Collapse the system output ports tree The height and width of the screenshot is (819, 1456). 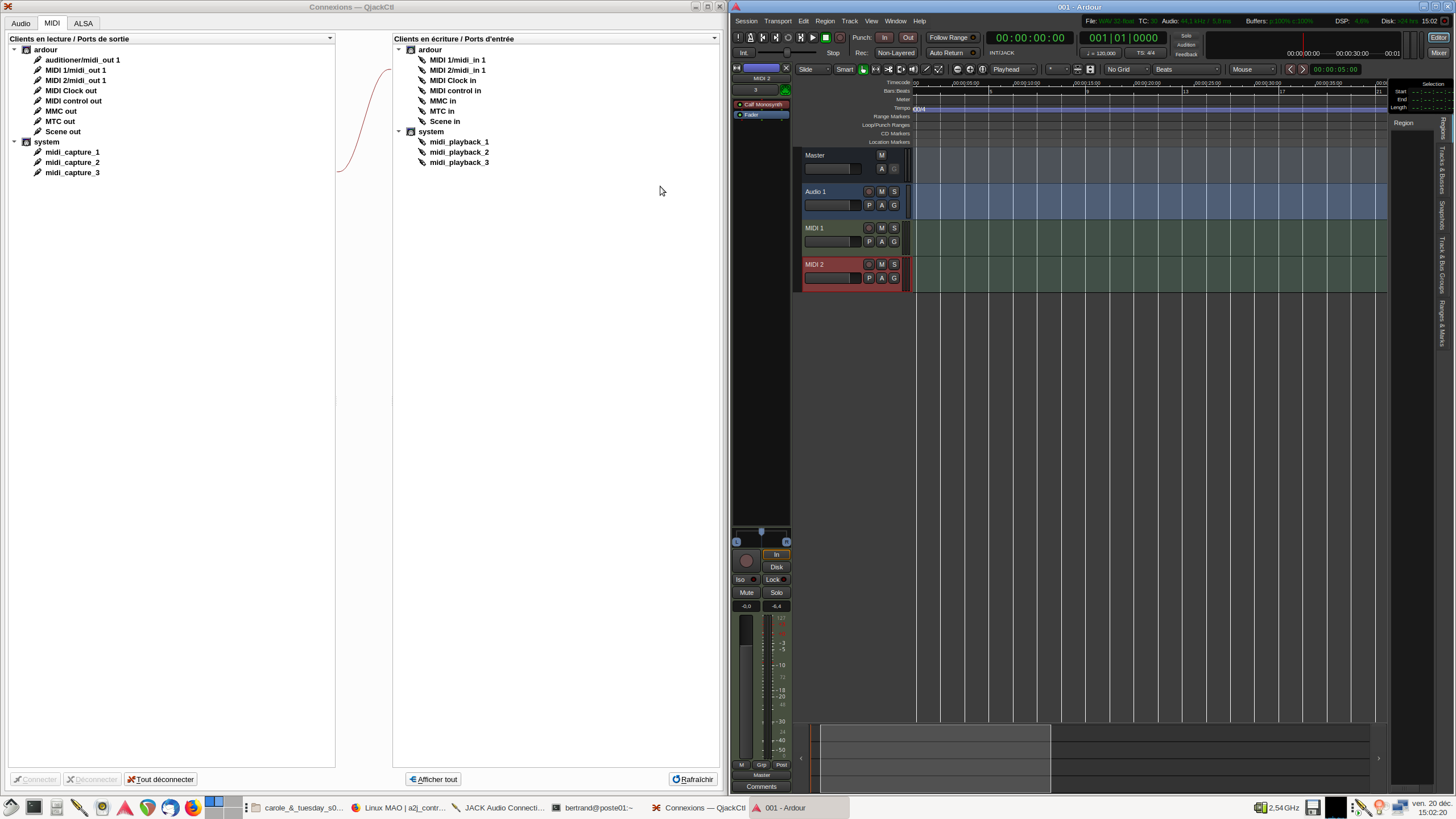(x=14, y=142)
